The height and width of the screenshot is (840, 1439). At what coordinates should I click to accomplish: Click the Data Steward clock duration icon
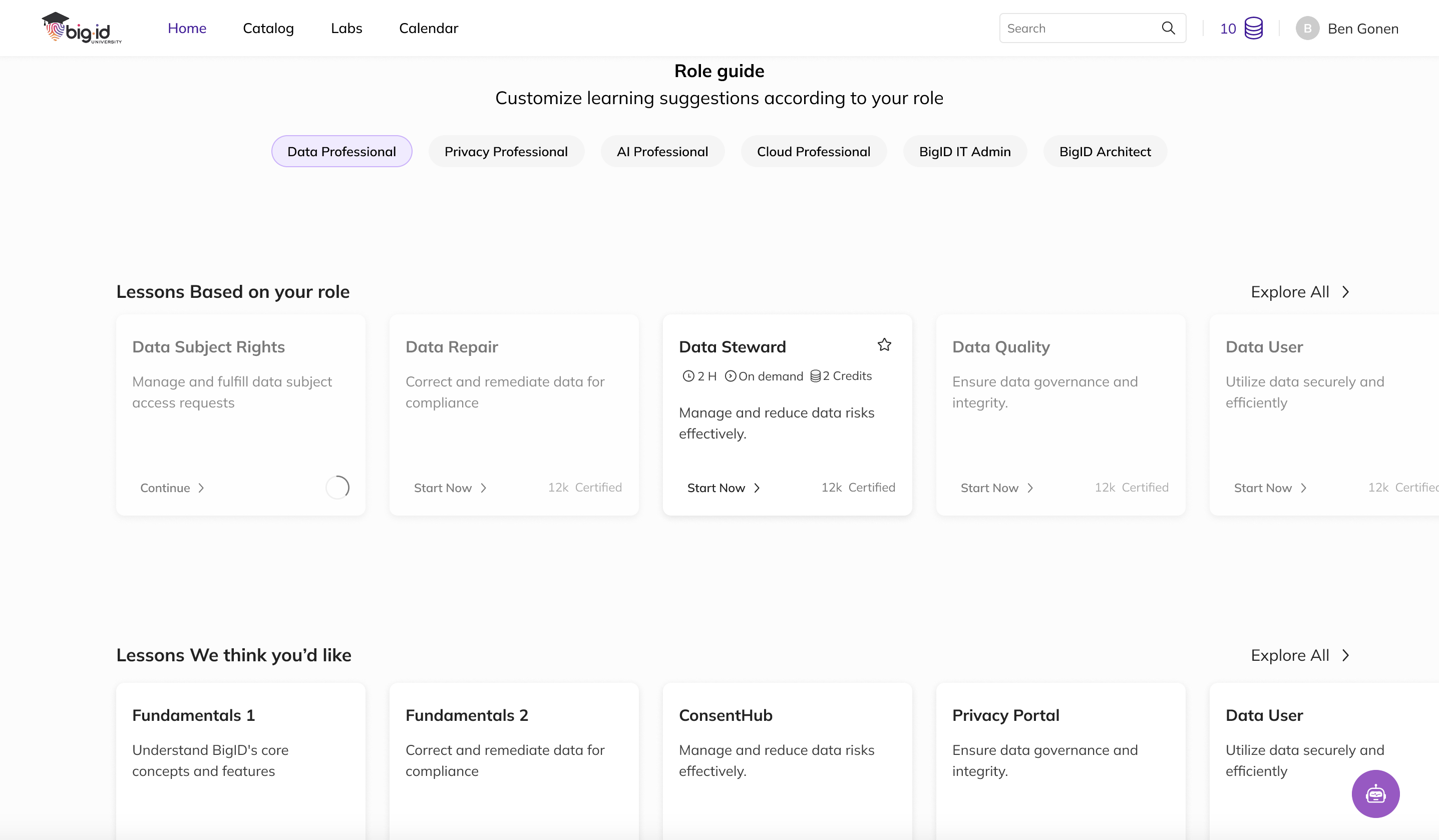click(688, 376)
